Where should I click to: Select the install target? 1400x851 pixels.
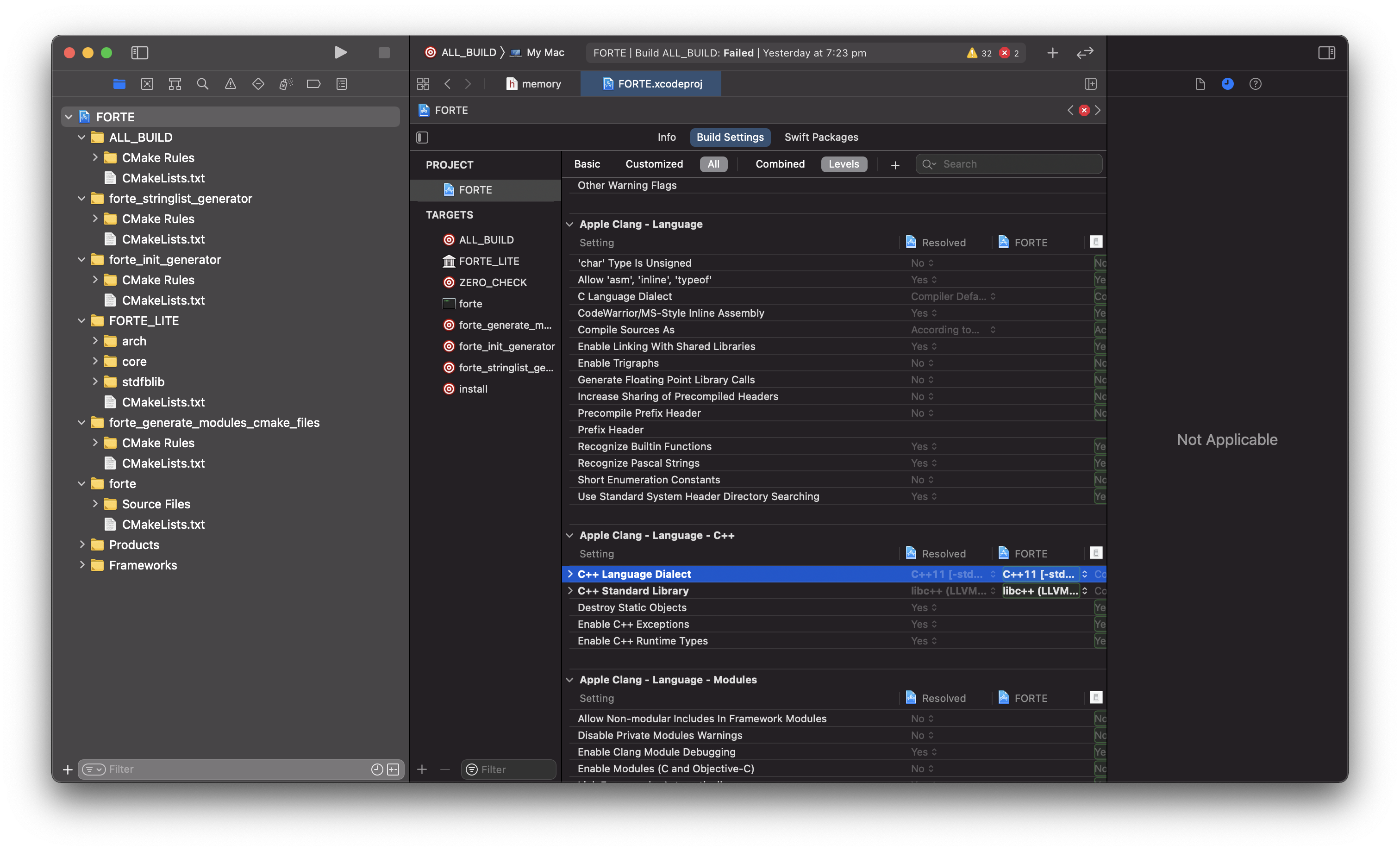coord(465,388)
